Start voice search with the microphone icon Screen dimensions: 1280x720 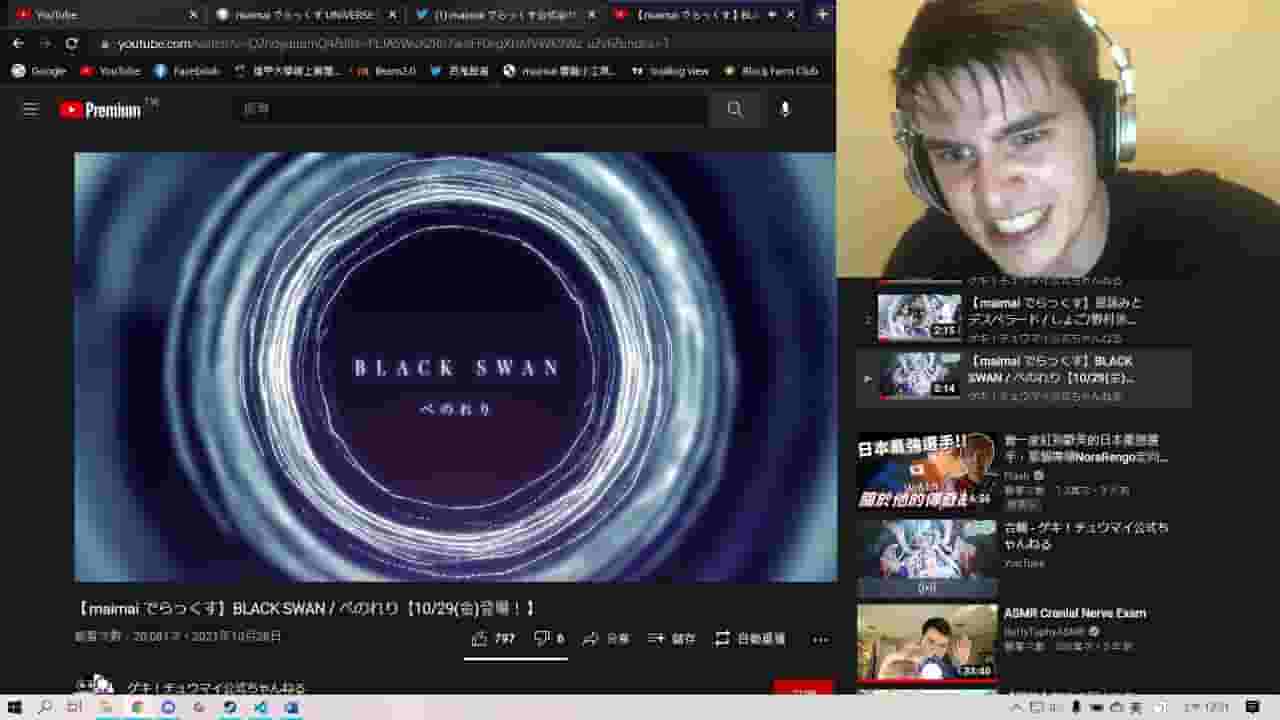click(785, 110)
